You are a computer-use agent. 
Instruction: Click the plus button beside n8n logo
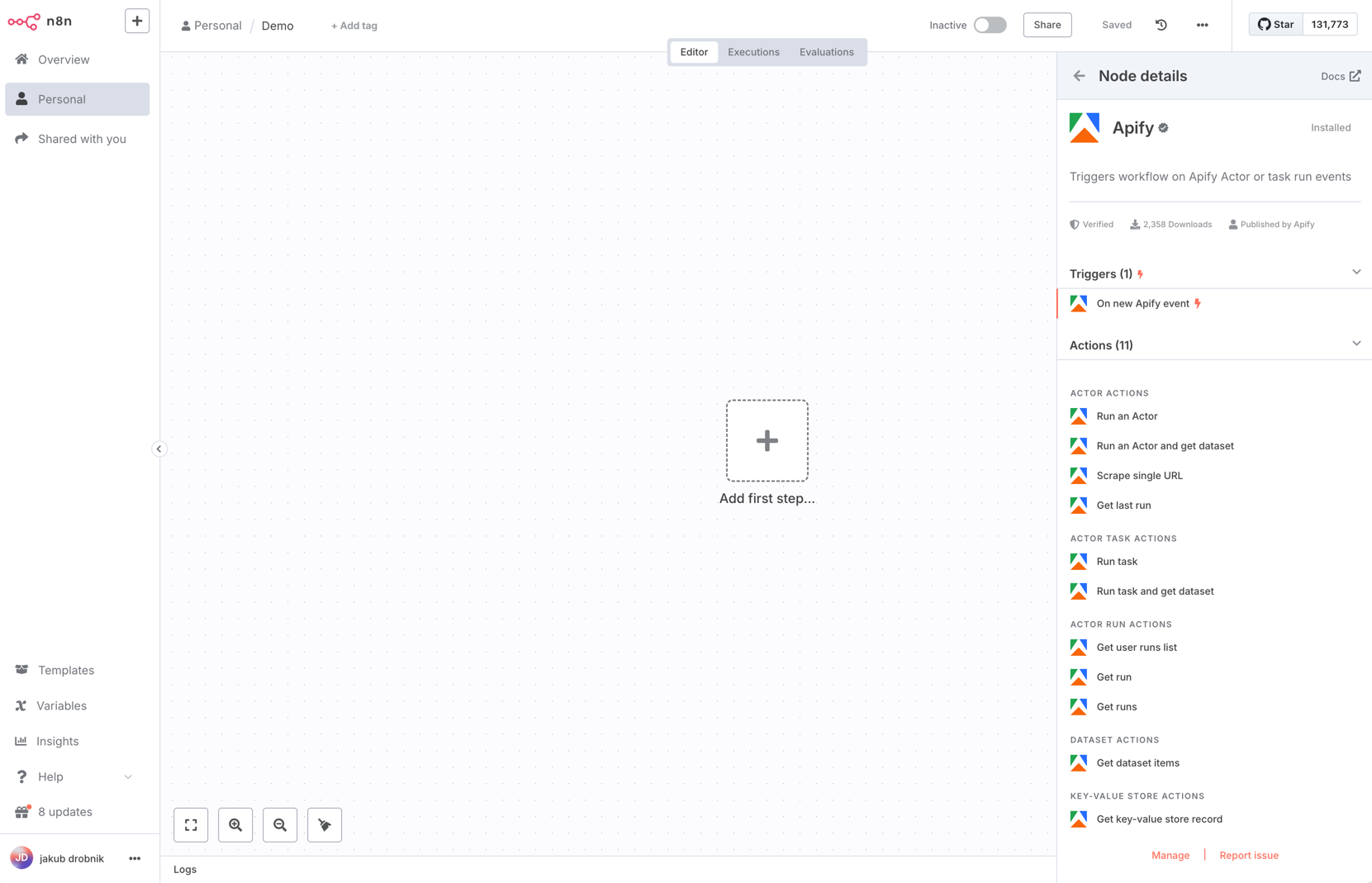coord(137,21)
